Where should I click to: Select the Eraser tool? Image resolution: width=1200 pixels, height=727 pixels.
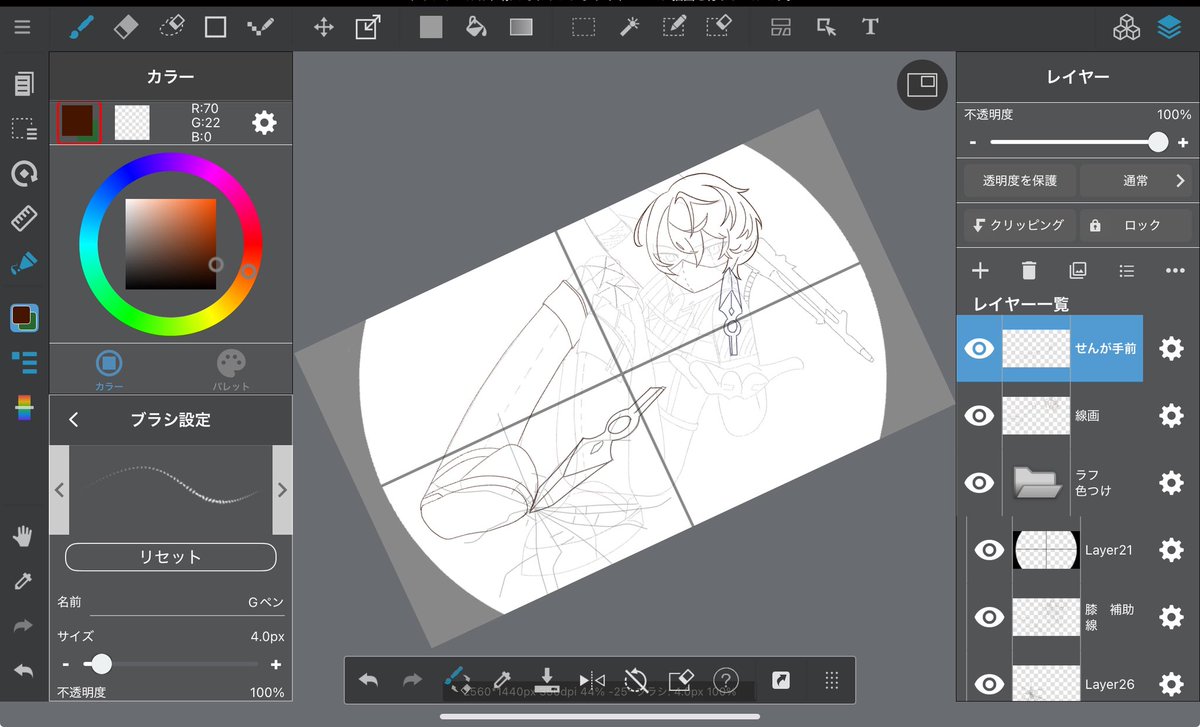point(126,27)
